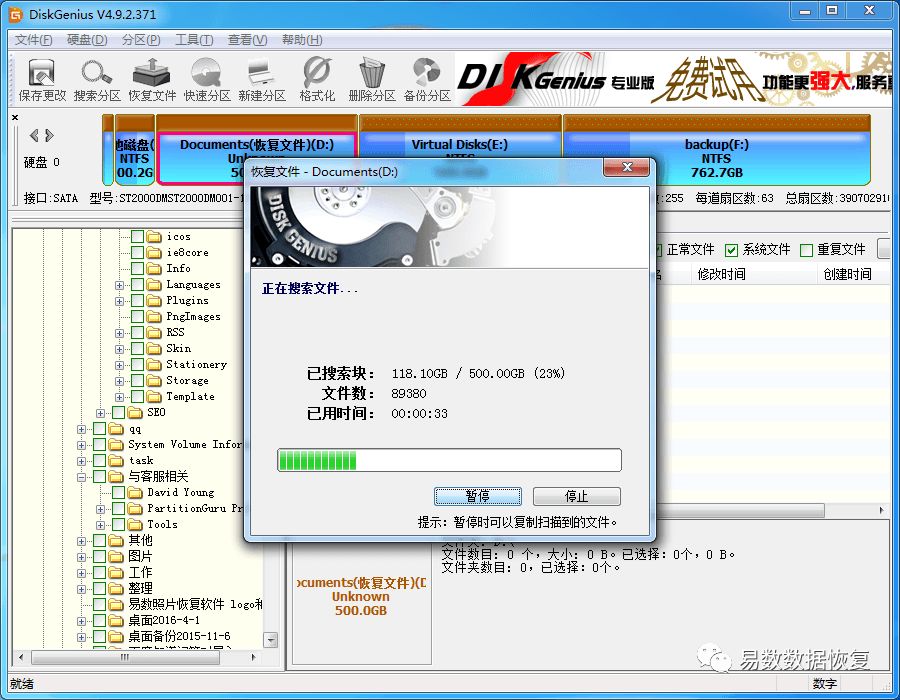The height and width of the screenshot is (700, 900).
Task: Check the icos folder checkbox
Action: 137,236
